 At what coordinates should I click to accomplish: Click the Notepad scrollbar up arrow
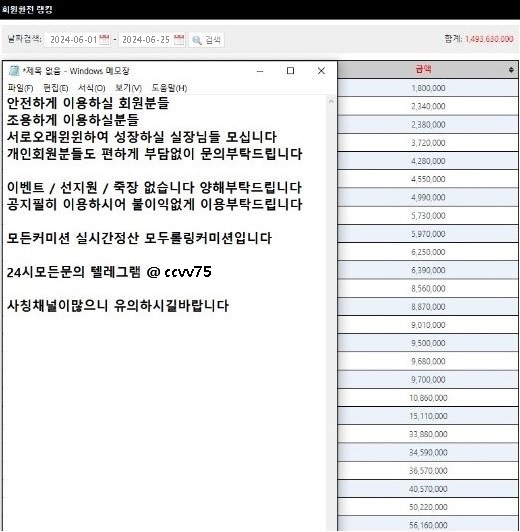point(331,101)
